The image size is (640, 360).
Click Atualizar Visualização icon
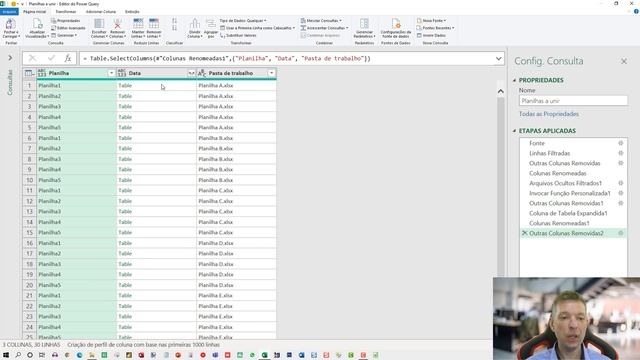pyautogui.click(x=37, y=24)
